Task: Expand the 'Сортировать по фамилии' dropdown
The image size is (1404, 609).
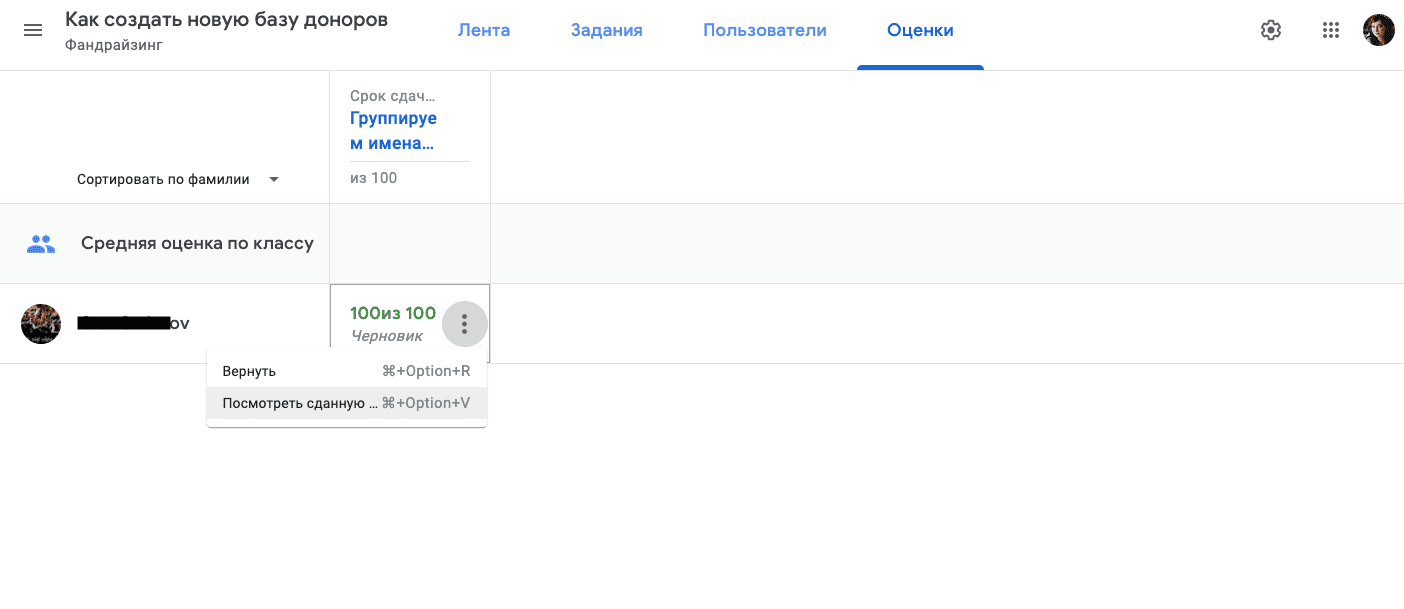Action: 178,180
